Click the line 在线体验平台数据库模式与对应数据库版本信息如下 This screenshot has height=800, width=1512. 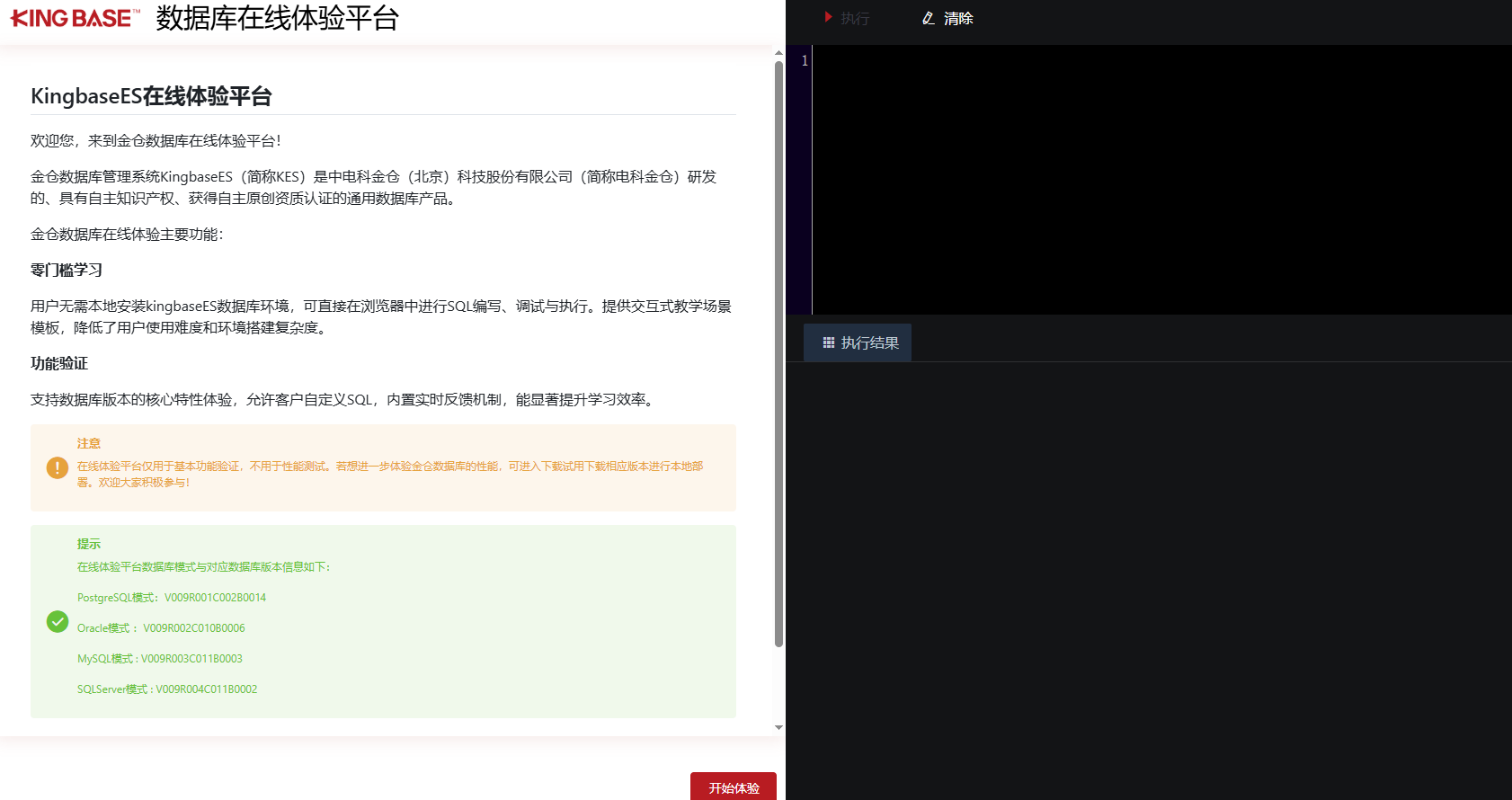coord(204,567)
